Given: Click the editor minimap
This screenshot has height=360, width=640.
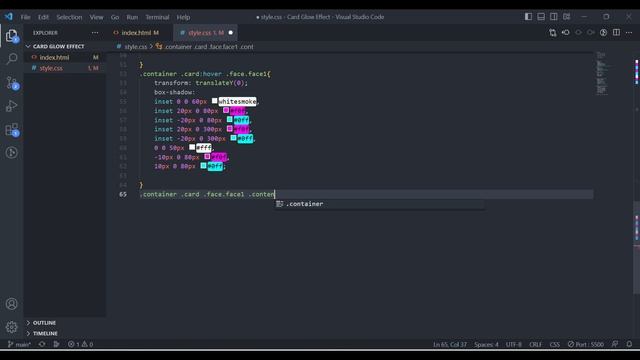Looking at the screenshot, I should 602,73.
